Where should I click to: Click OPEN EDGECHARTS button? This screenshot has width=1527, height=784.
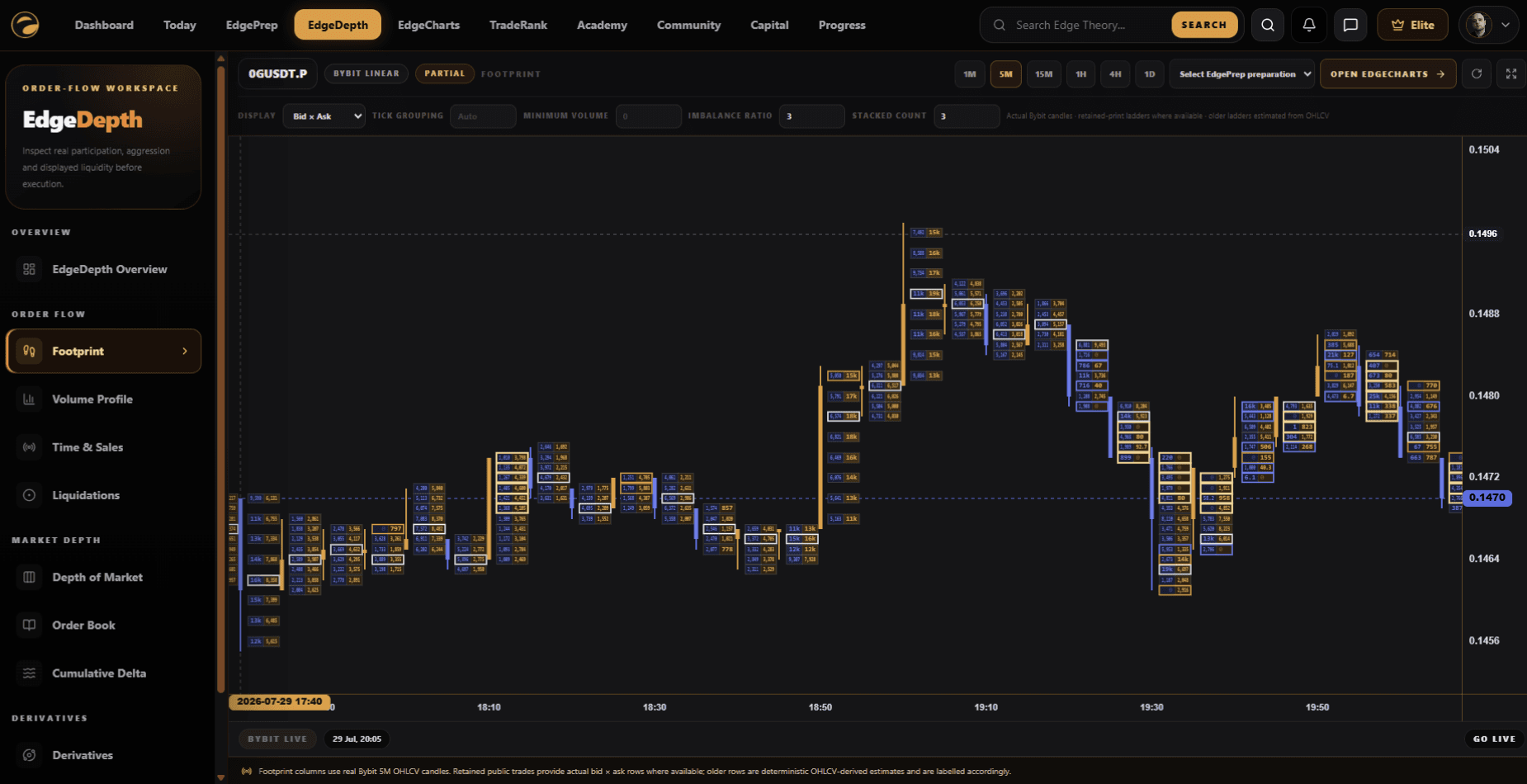1388,74
